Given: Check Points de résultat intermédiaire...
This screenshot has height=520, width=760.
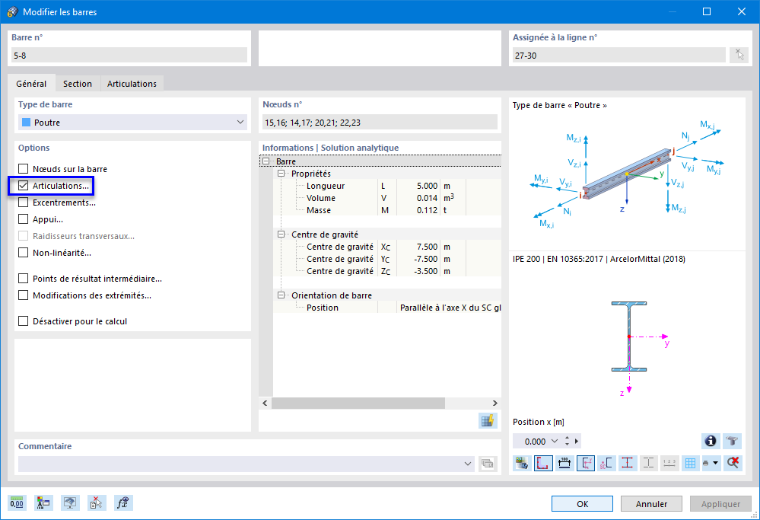Looking at the screenshot, I should click(23, 278).
